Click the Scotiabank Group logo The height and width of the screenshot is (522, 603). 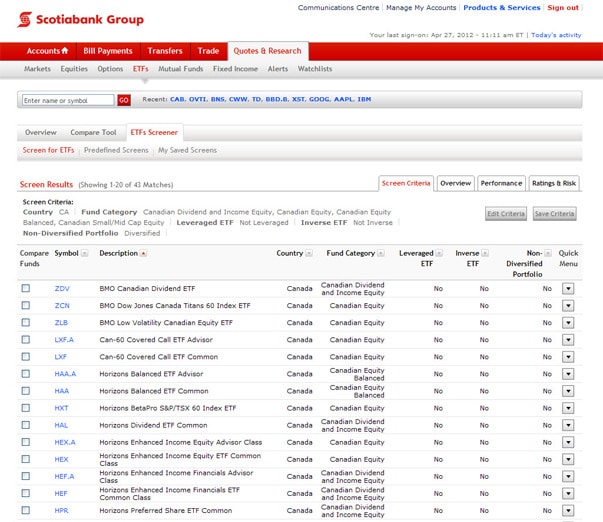82,19
